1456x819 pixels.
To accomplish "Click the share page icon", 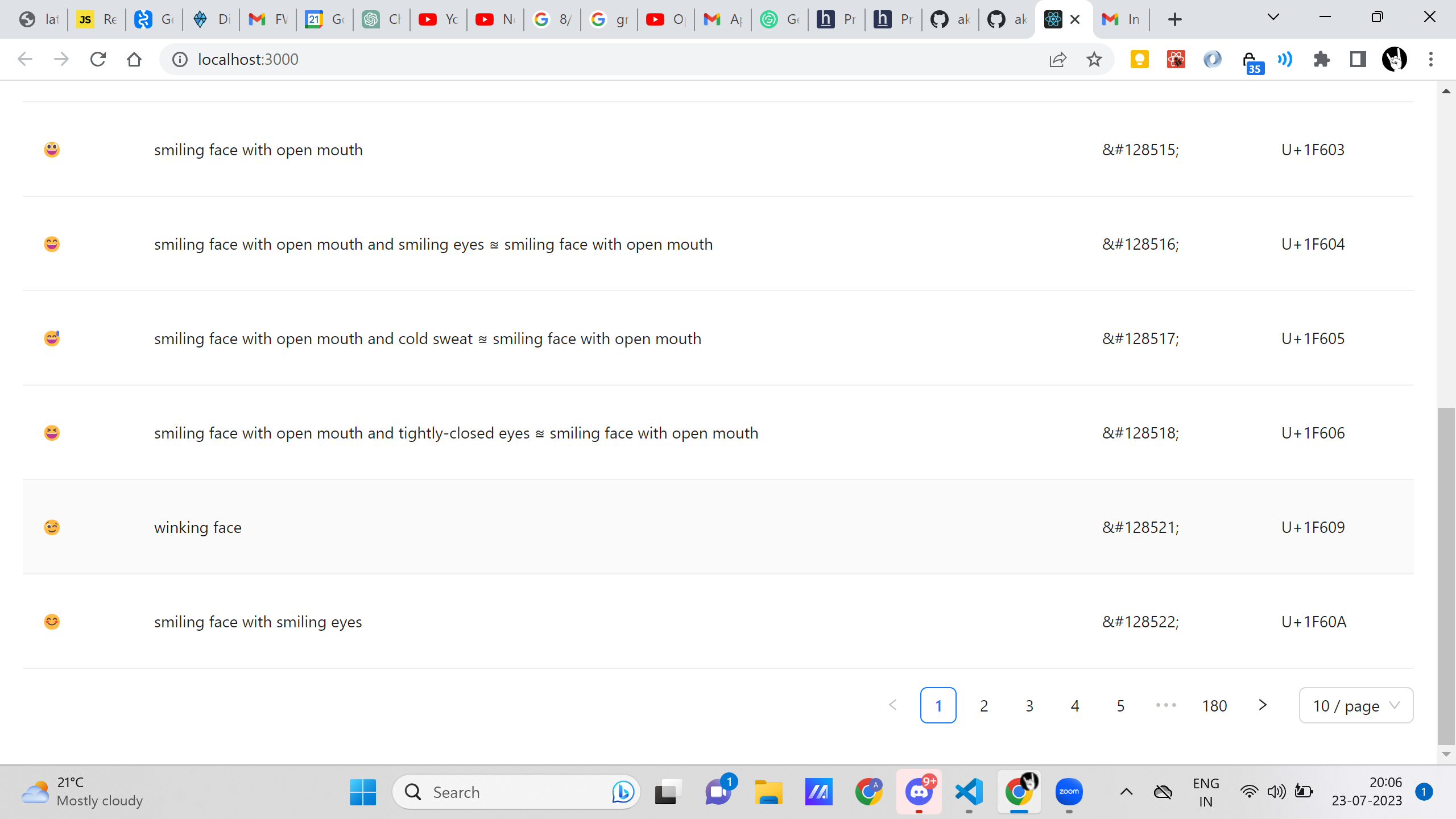I will click(x=1057, y=59).
